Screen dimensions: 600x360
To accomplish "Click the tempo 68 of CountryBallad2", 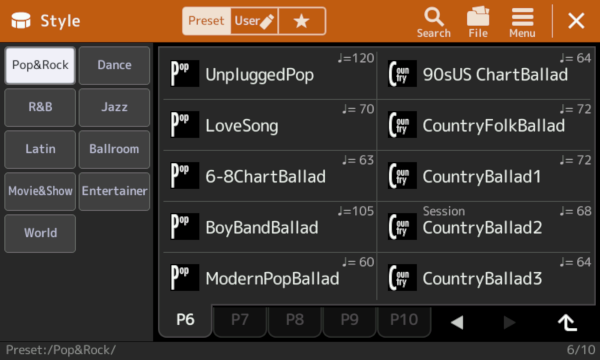I will click(x=575, y=211).
